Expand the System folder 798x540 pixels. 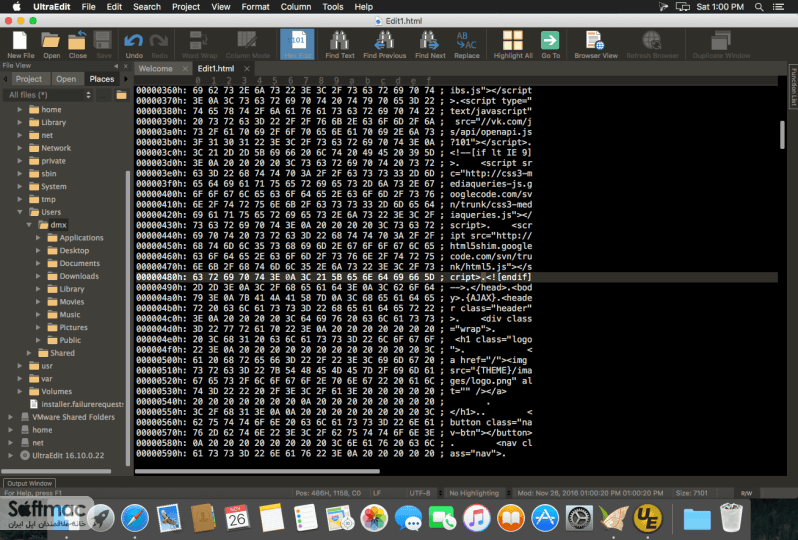(20, 186)
